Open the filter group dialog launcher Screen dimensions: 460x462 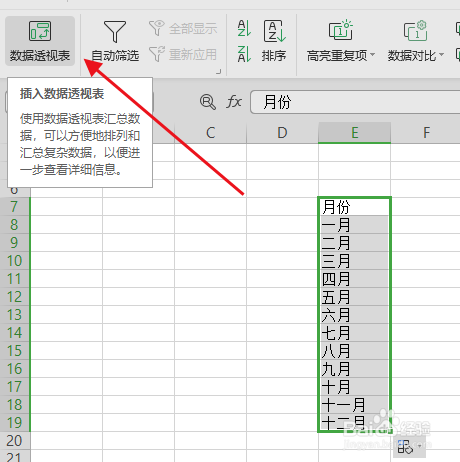click(218, 71)
